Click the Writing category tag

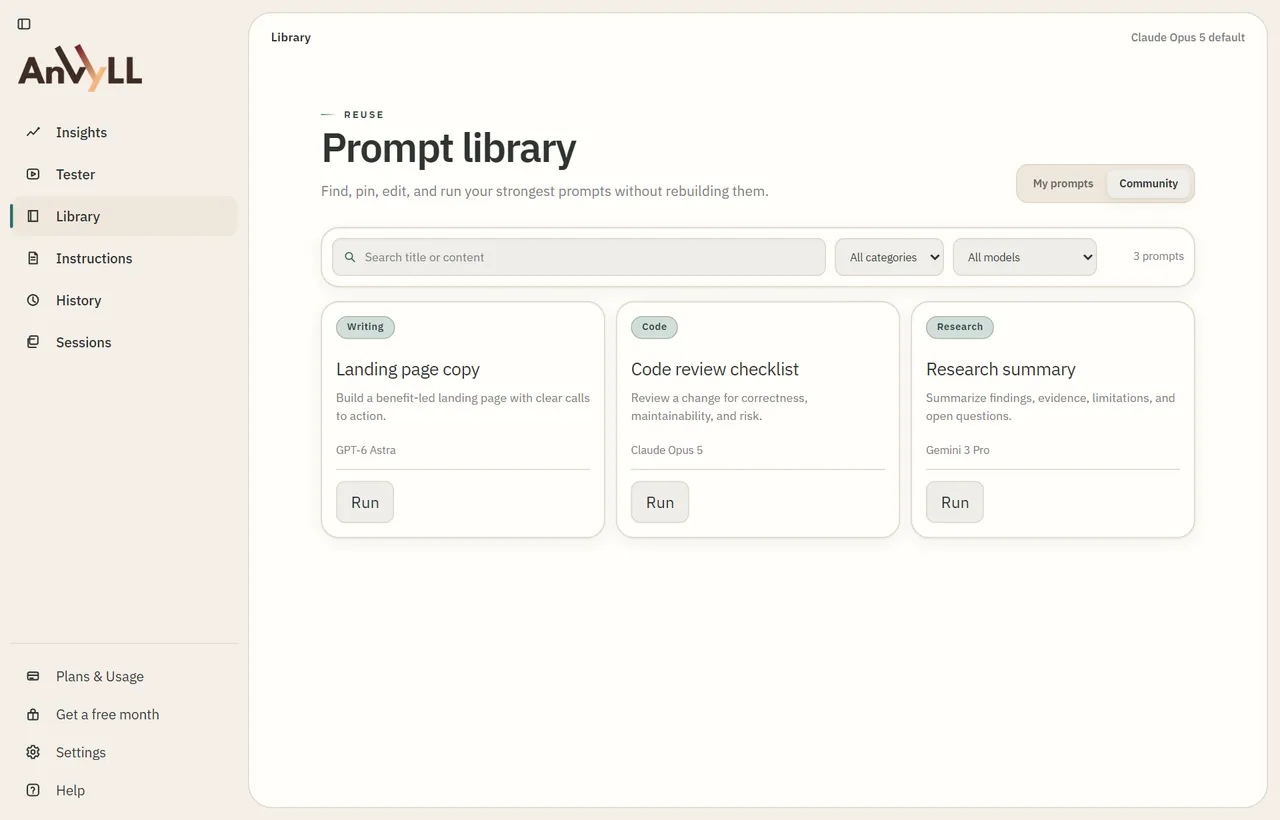click(365, 327)
